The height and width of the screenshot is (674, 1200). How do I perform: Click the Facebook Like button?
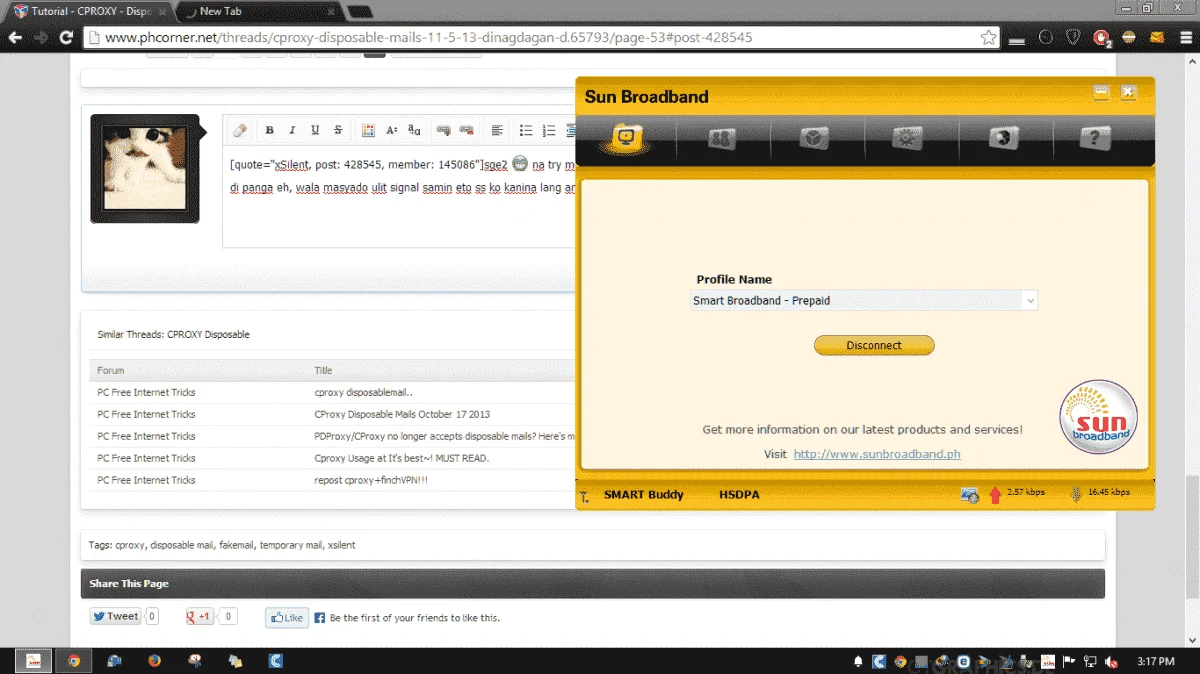click(286, 618)
